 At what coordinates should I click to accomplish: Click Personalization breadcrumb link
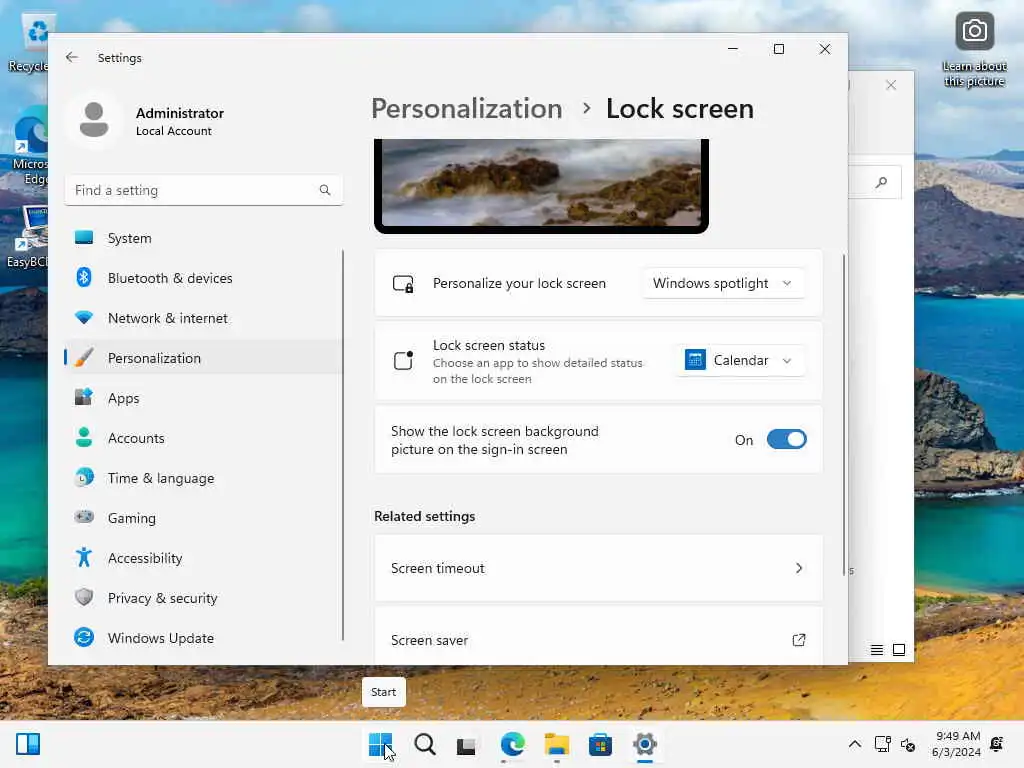point(467,108)
